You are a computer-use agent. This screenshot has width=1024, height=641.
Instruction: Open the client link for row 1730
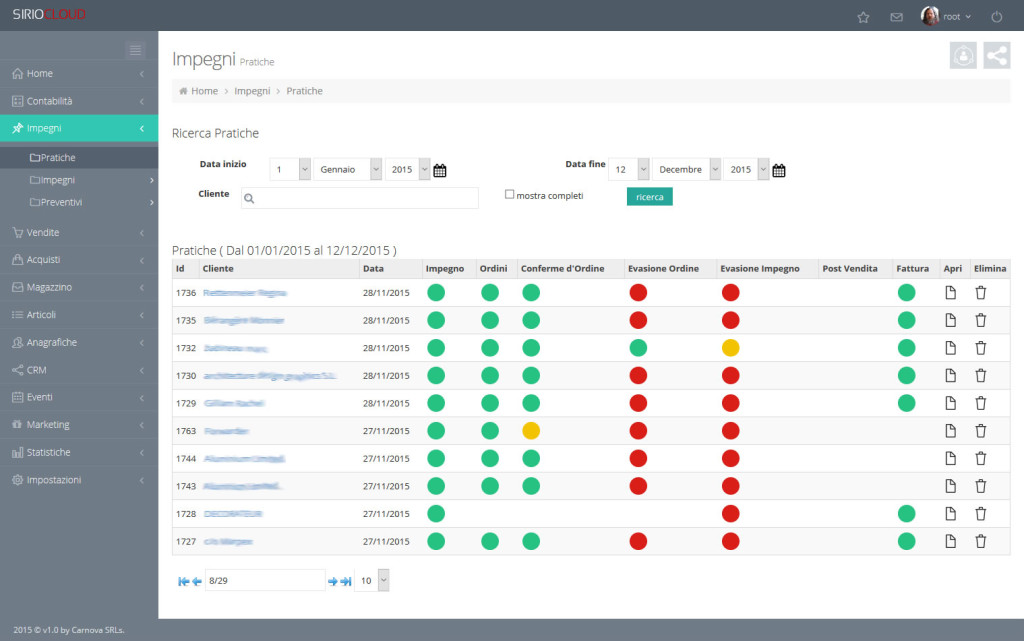point(270,375)
